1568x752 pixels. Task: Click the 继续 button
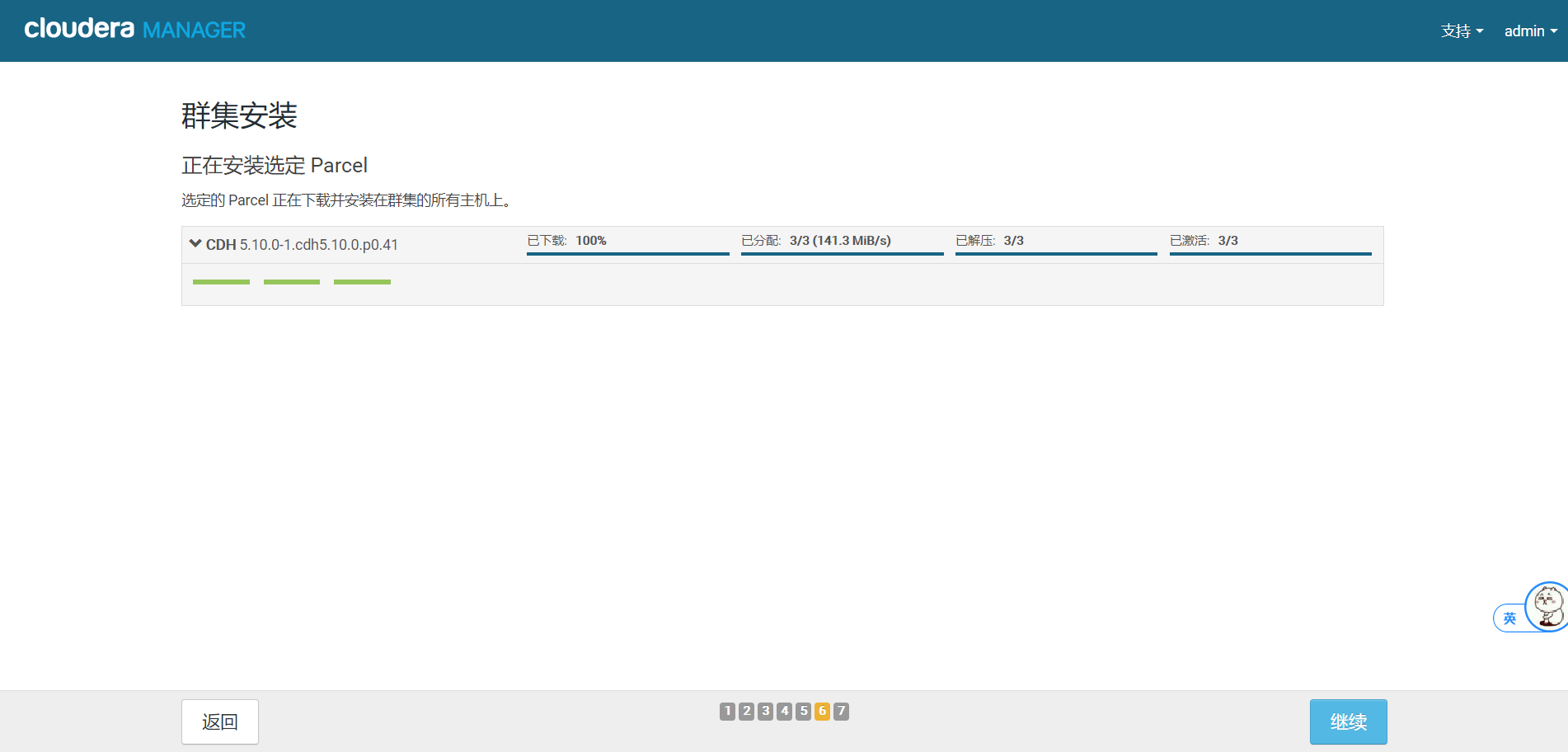1348,721
